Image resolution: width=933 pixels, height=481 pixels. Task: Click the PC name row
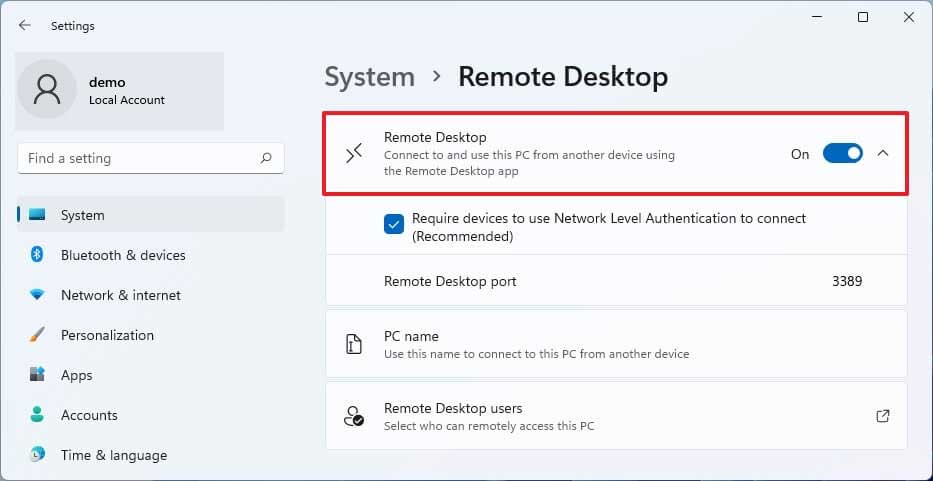pyautogui.click(x=616, y=344)
